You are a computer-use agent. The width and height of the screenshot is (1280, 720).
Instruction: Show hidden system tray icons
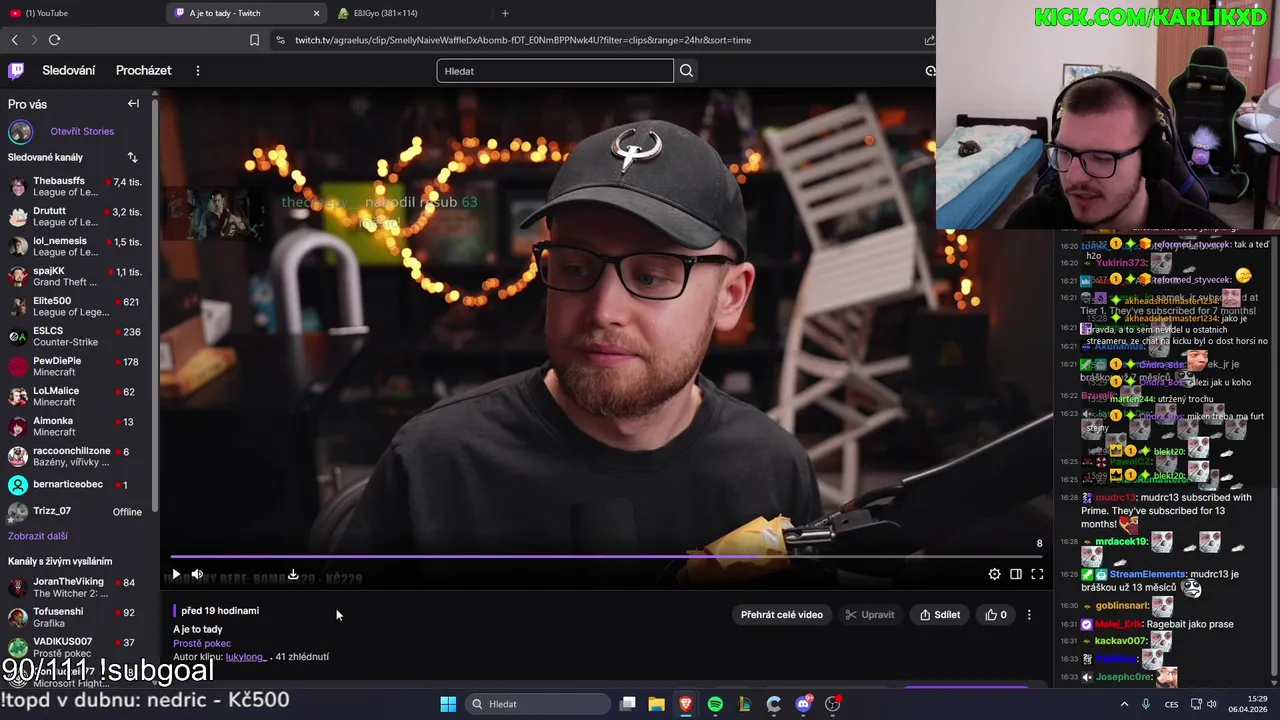click(1126, 704)
